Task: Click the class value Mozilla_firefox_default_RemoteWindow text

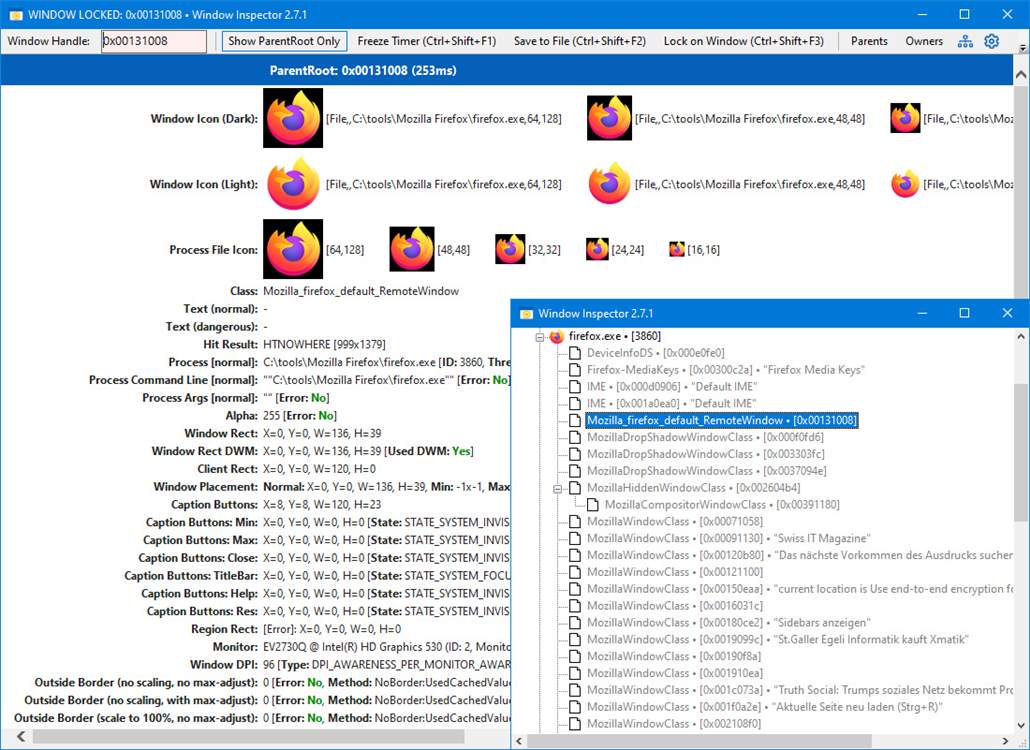Action: pos(361,291)
